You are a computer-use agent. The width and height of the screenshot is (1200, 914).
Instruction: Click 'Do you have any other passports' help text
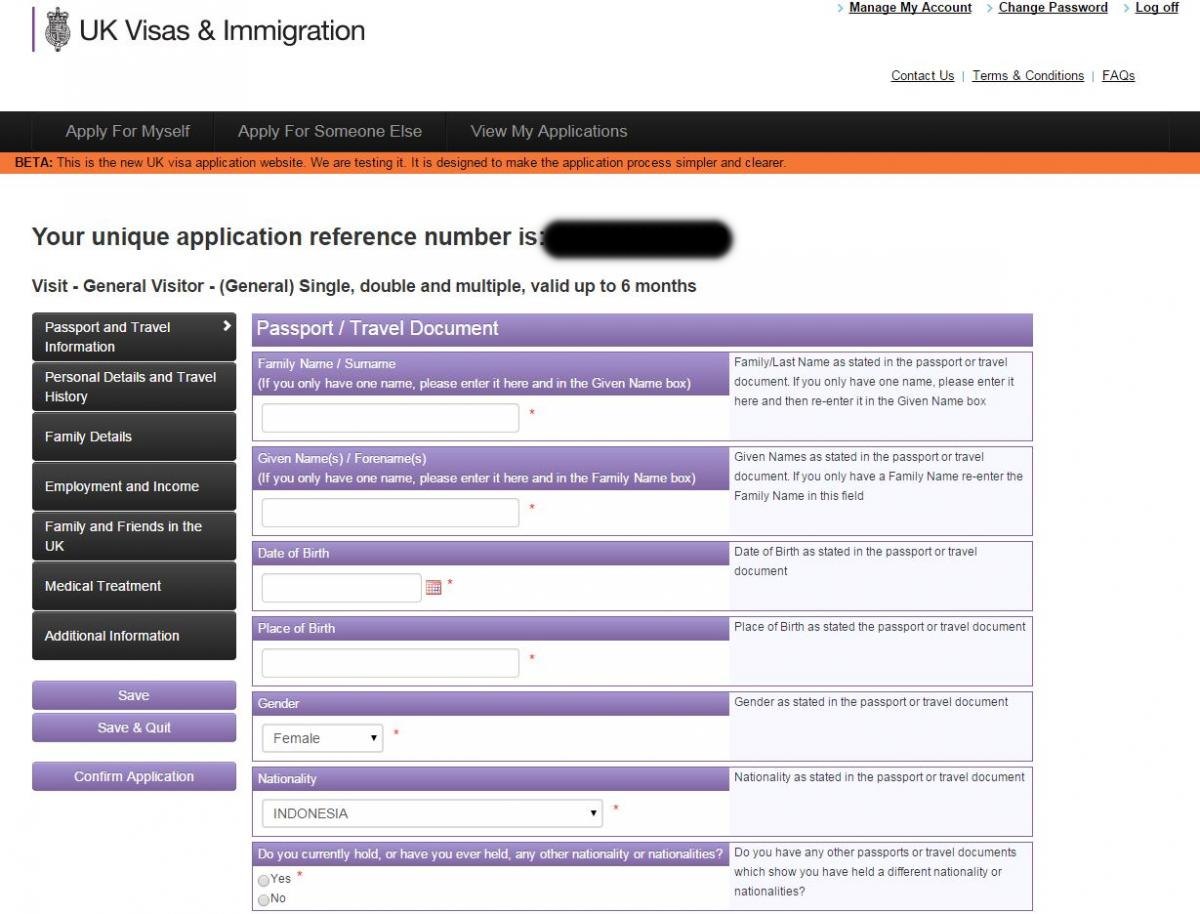pyautogui.click(x=875, y=872)
